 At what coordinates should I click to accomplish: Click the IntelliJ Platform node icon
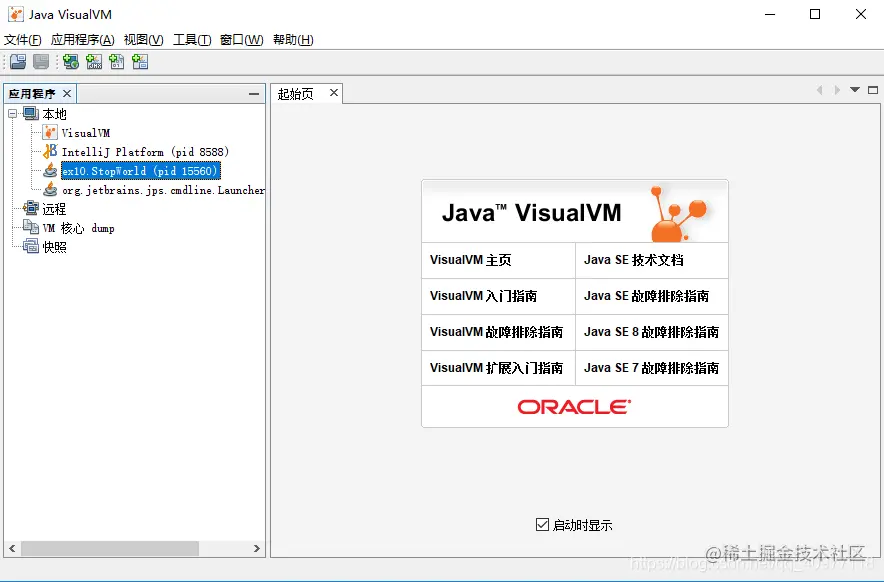[x=50, y=151]
